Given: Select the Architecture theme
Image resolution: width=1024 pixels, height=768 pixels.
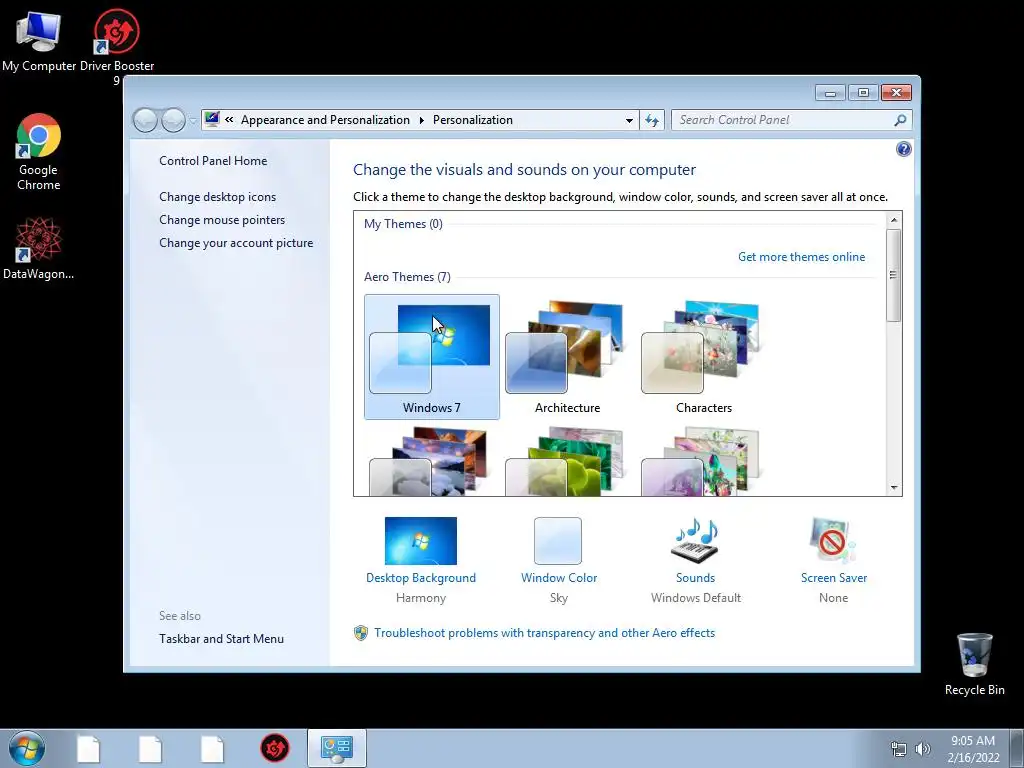Looking at the screenshot, I should (568, 357).
